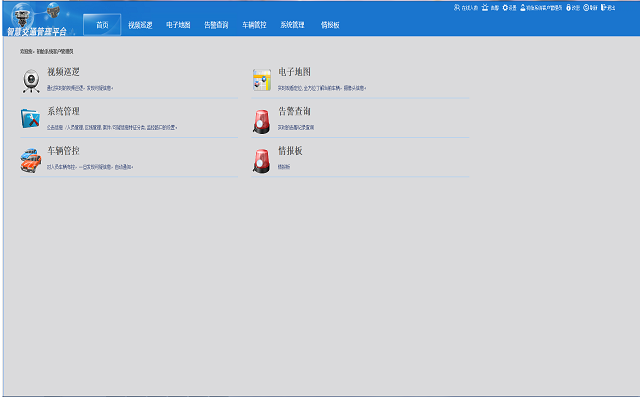This screenshot has height=397, width=640.
Task: Click the alarm light icon in top bar
Action: pyautogui.click(x=485, y=7)
